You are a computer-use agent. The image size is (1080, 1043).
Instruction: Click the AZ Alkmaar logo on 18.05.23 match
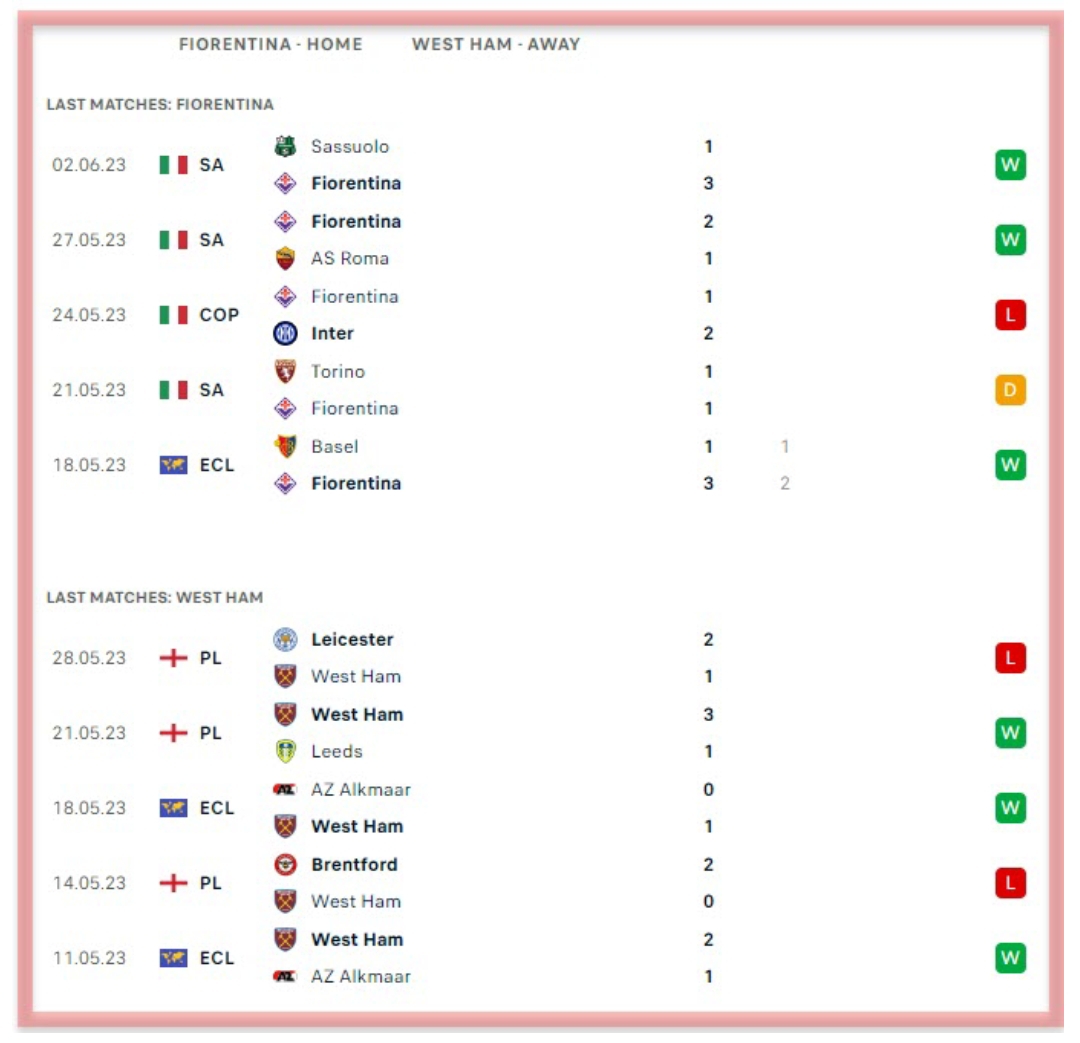pyautogui.click(x=285, y=789)
